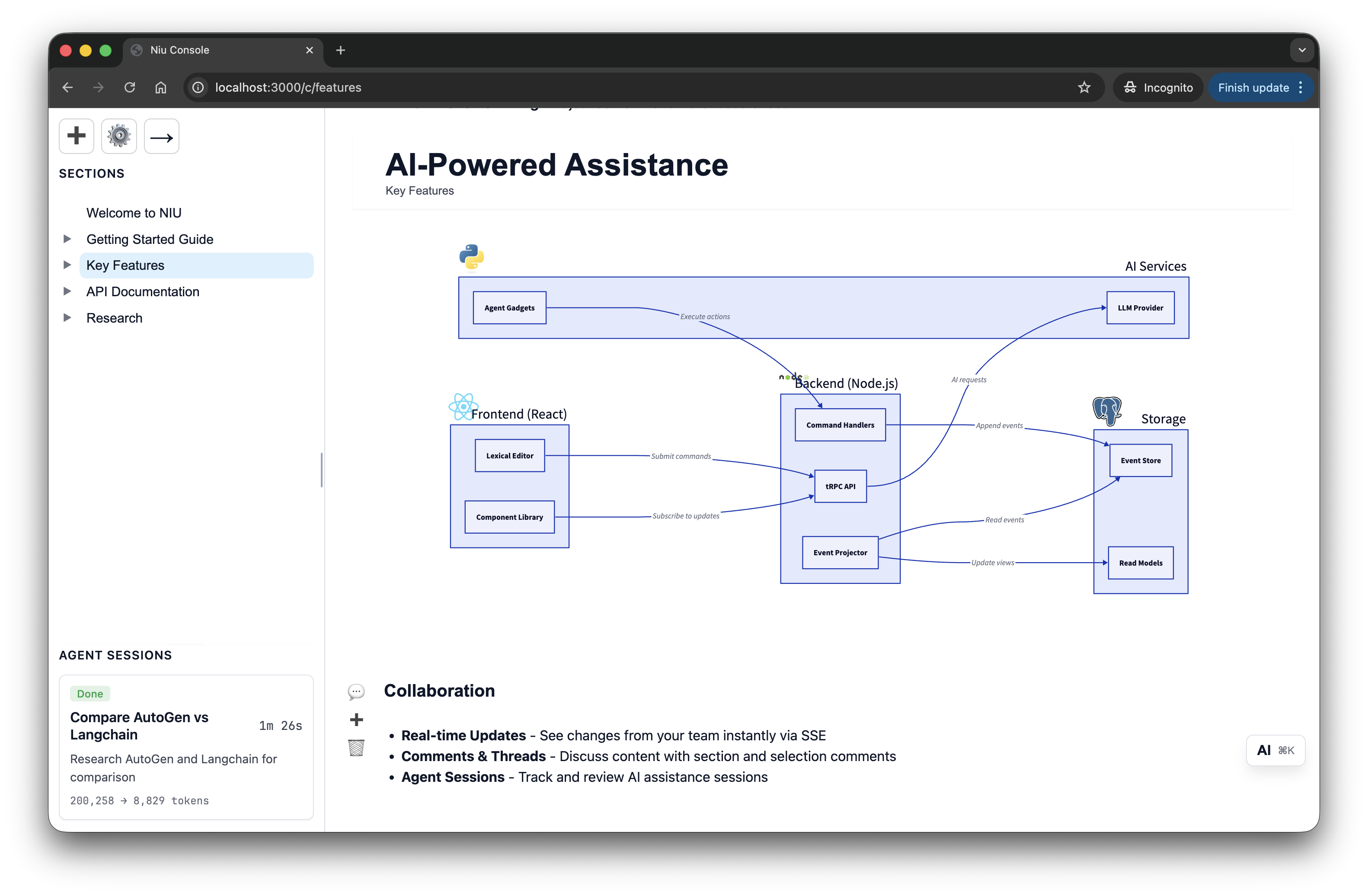
Task: Open a new browser tab
Action: pos(341,50)
